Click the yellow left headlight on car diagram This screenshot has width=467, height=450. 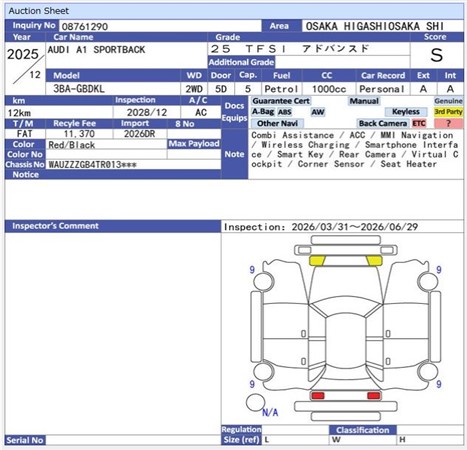(x=317, y=261)
